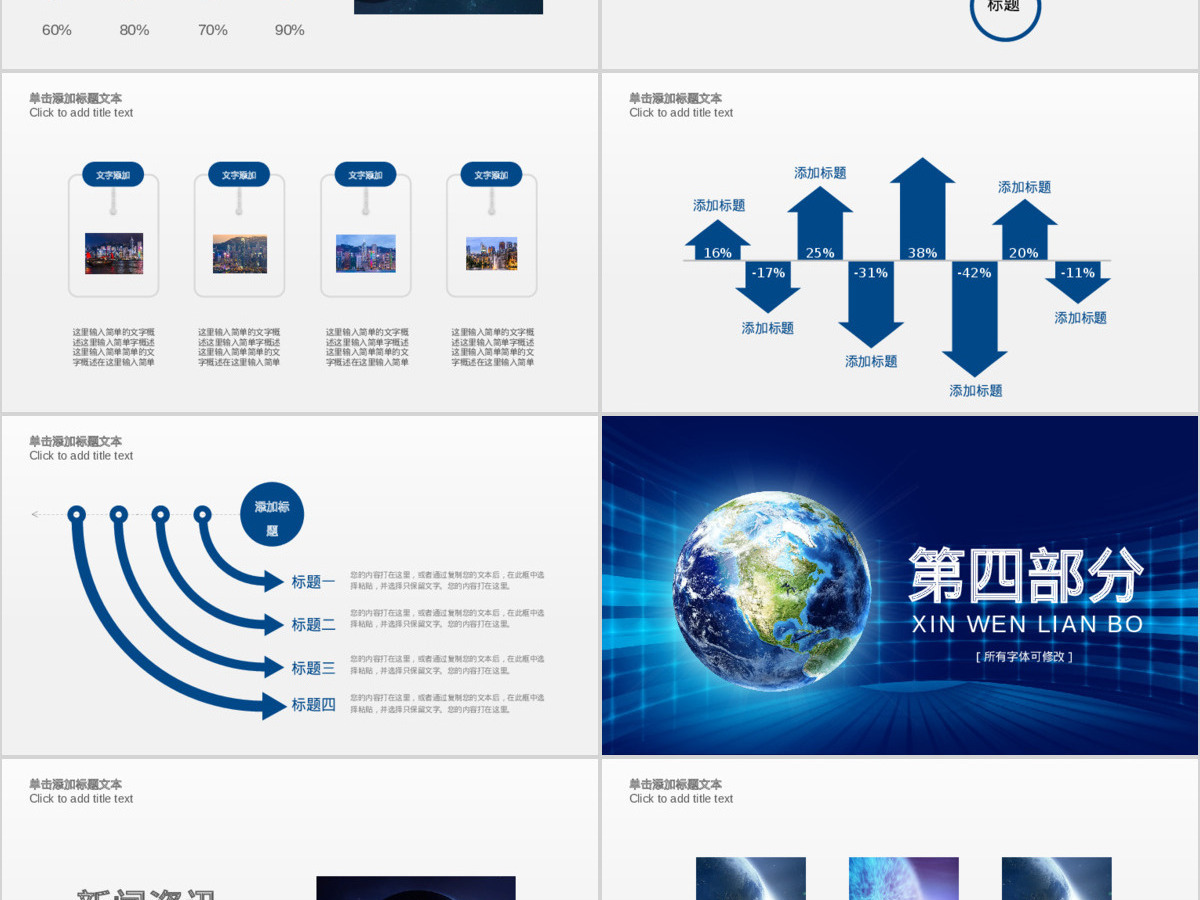Viewport: 1200px width, 900px height.
Task: Click 添加标题 label above the 25% arrow
Action: [x=820, y=173]
